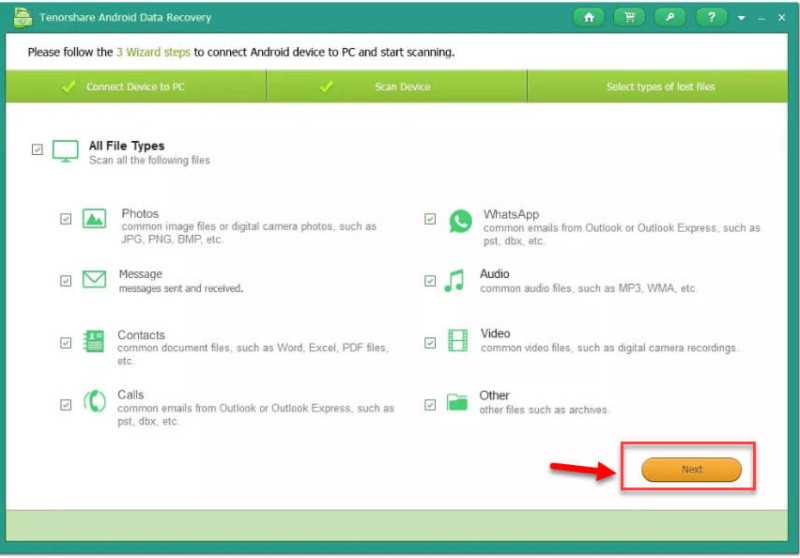Expand the title bar dropdown arrow menu
800x558 pixels.
pyautogui.click(x=741, y=18)
